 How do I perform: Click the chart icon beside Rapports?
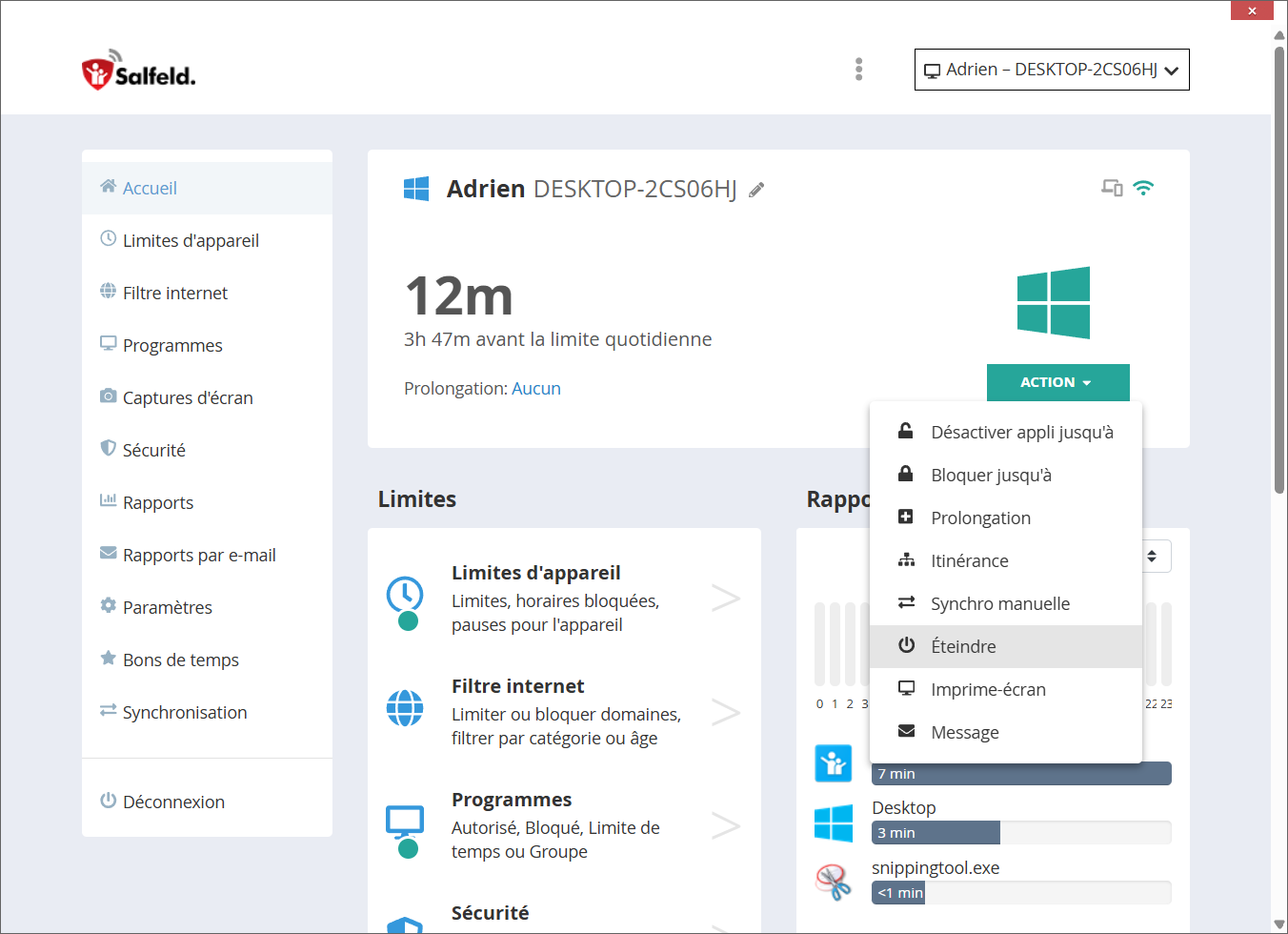(x=108, y=500)
